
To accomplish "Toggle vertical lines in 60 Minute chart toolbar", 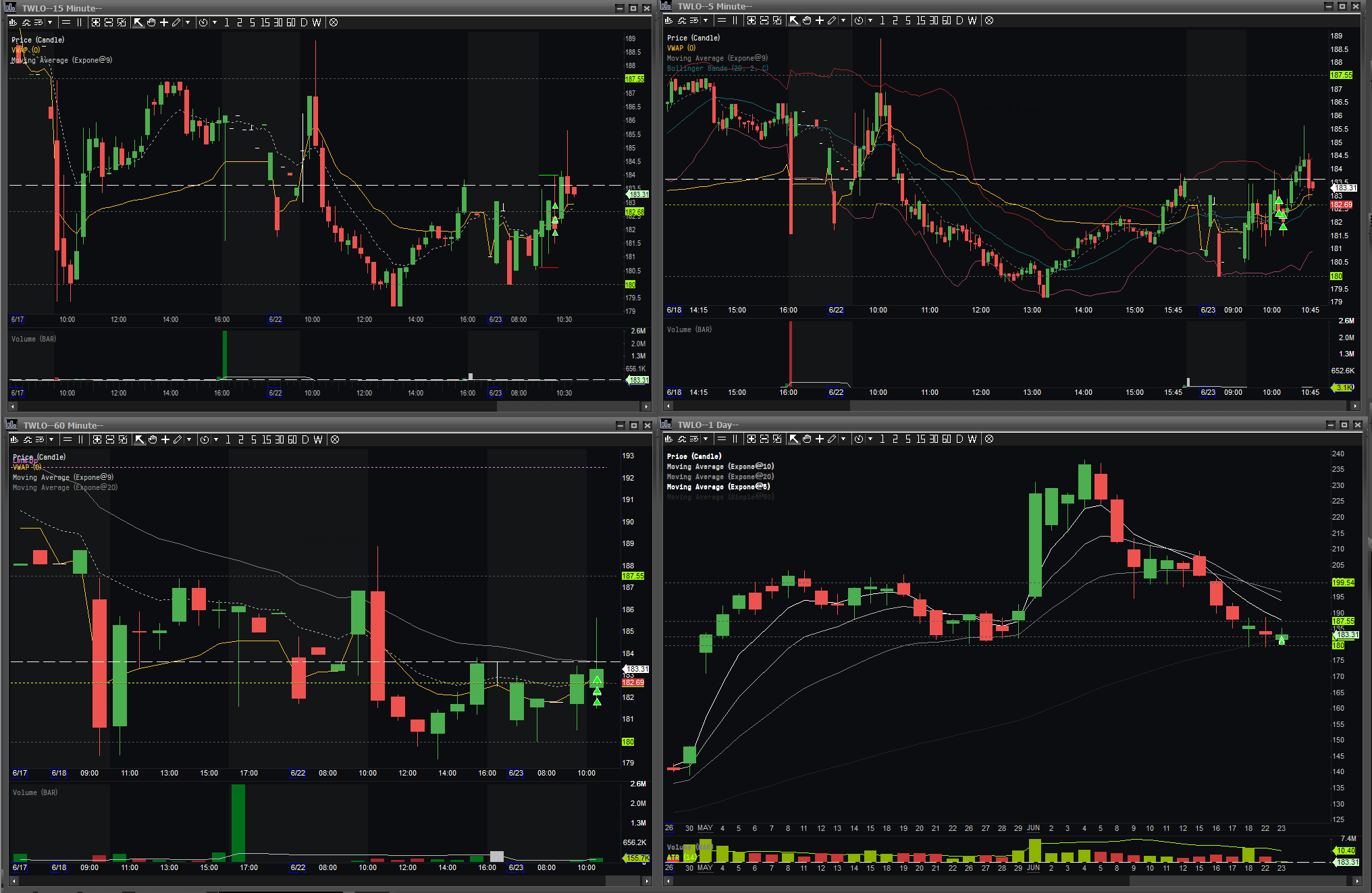I will pyautogui.click(x=80, y=439).
